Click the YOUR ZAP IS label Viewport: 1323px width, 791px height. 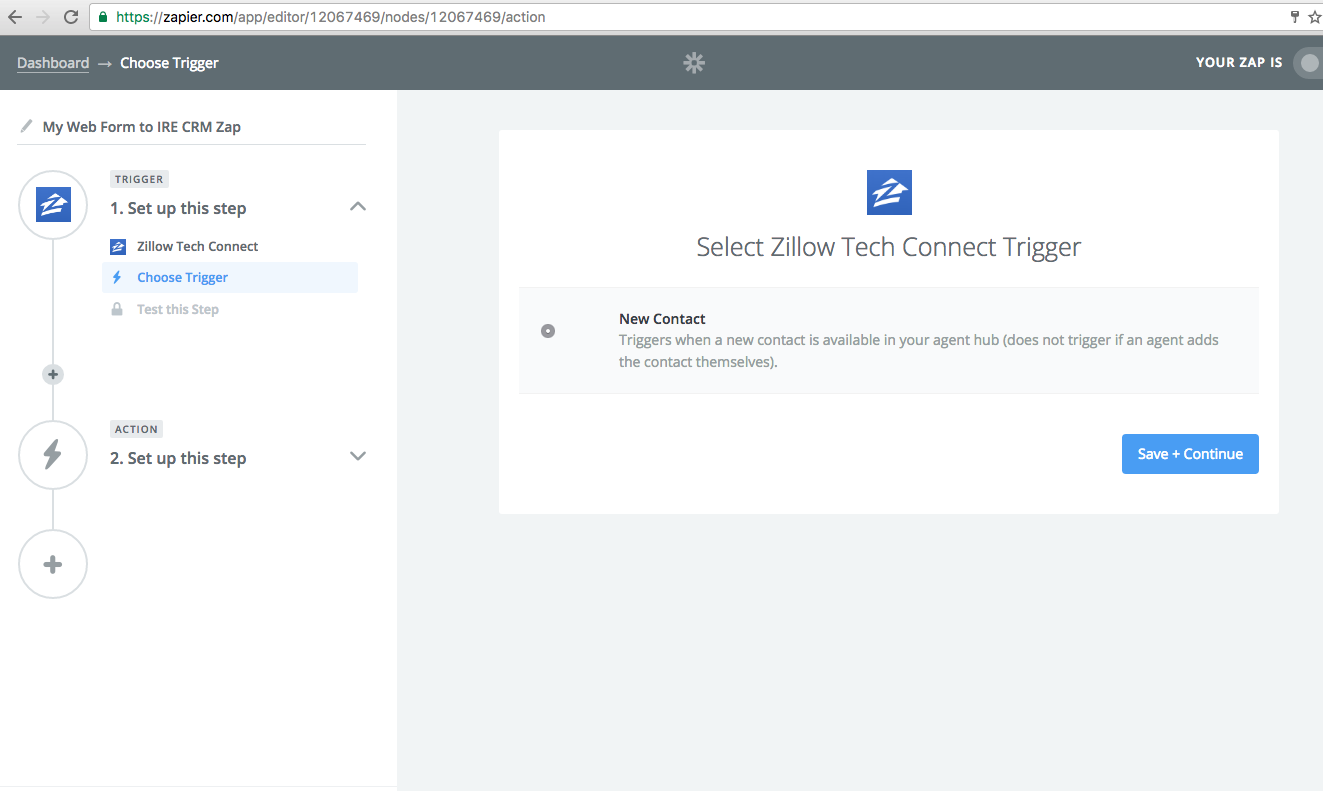click(1239, 62)
